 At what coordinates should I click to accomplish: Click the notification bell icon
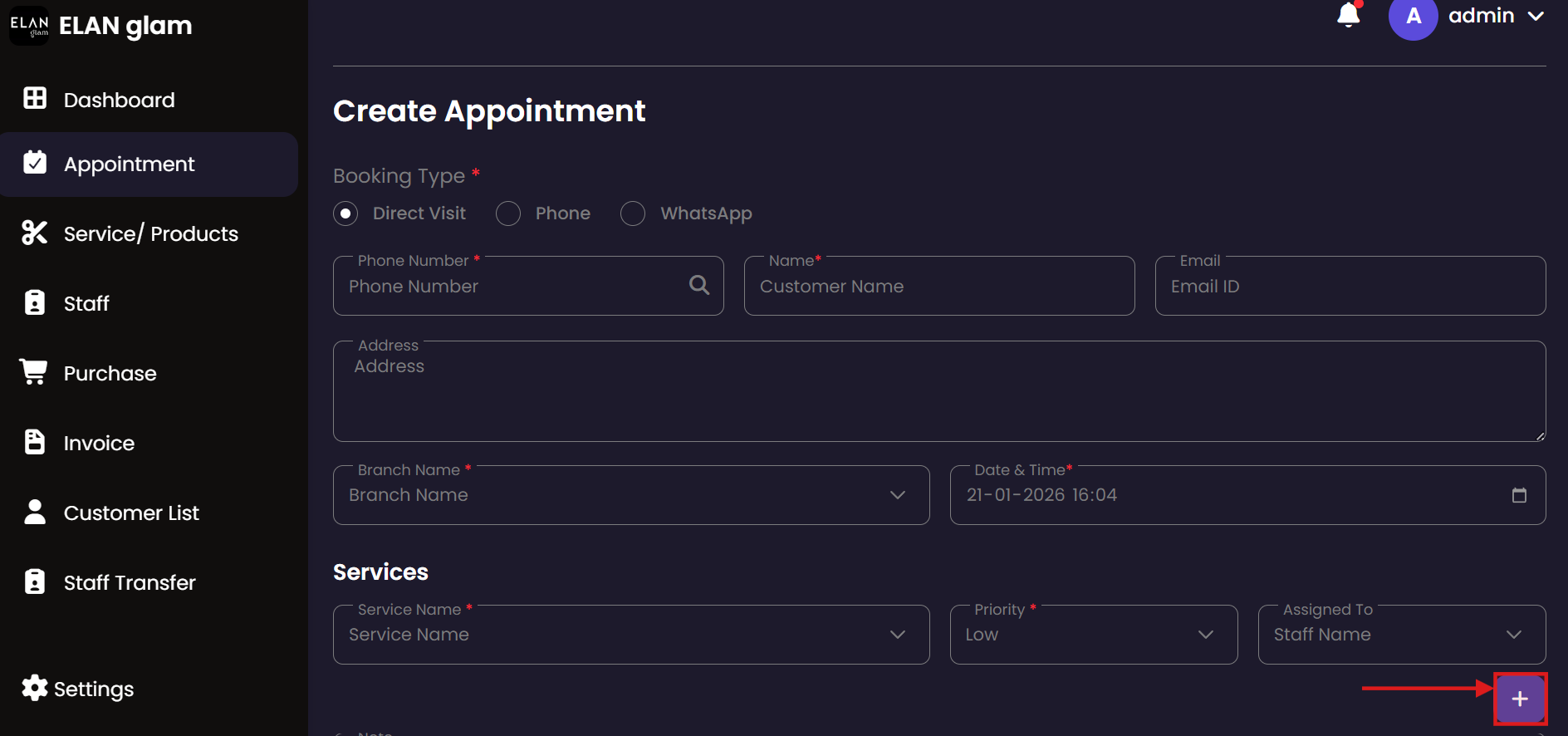point(1348,15)
